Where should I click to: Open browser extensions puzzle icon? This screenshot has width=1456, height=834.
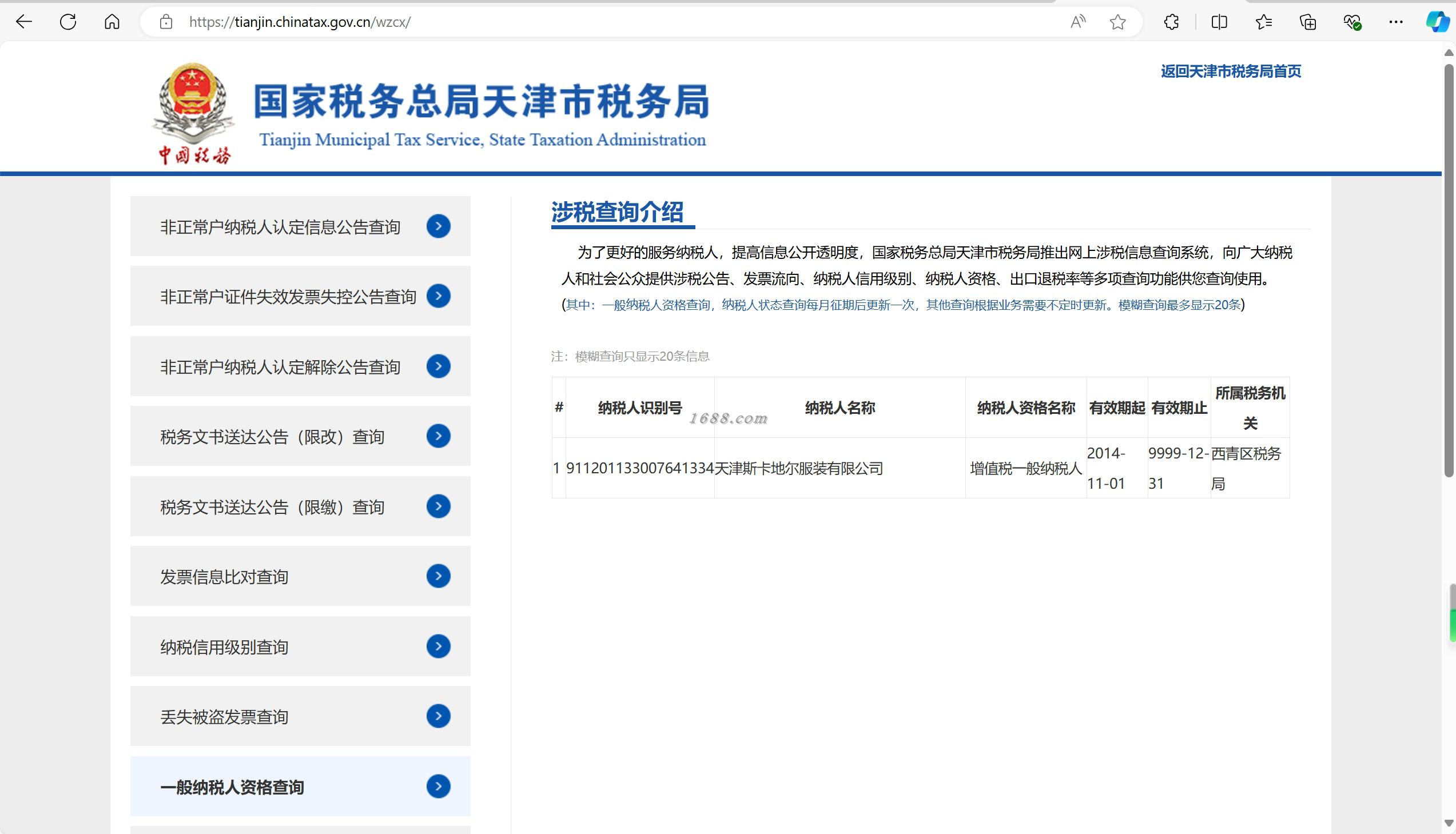(1172, 22)
